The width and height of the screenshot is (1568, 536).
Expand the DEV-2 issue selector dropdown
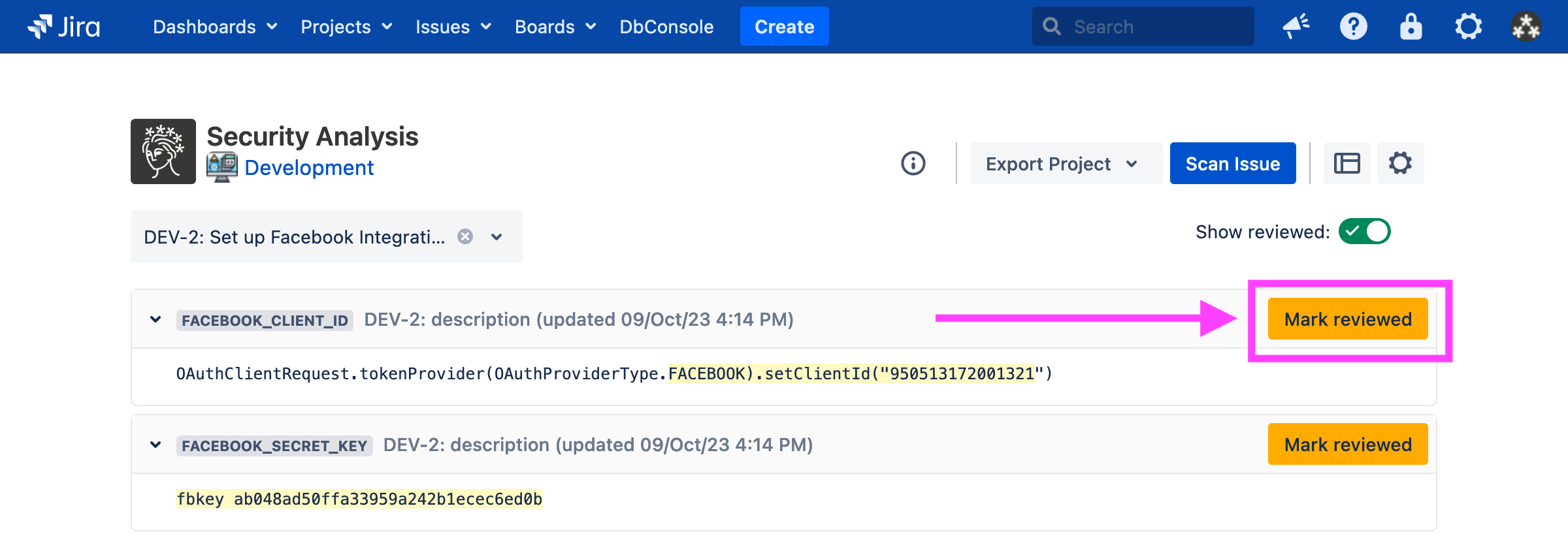[x=497, y=236]
